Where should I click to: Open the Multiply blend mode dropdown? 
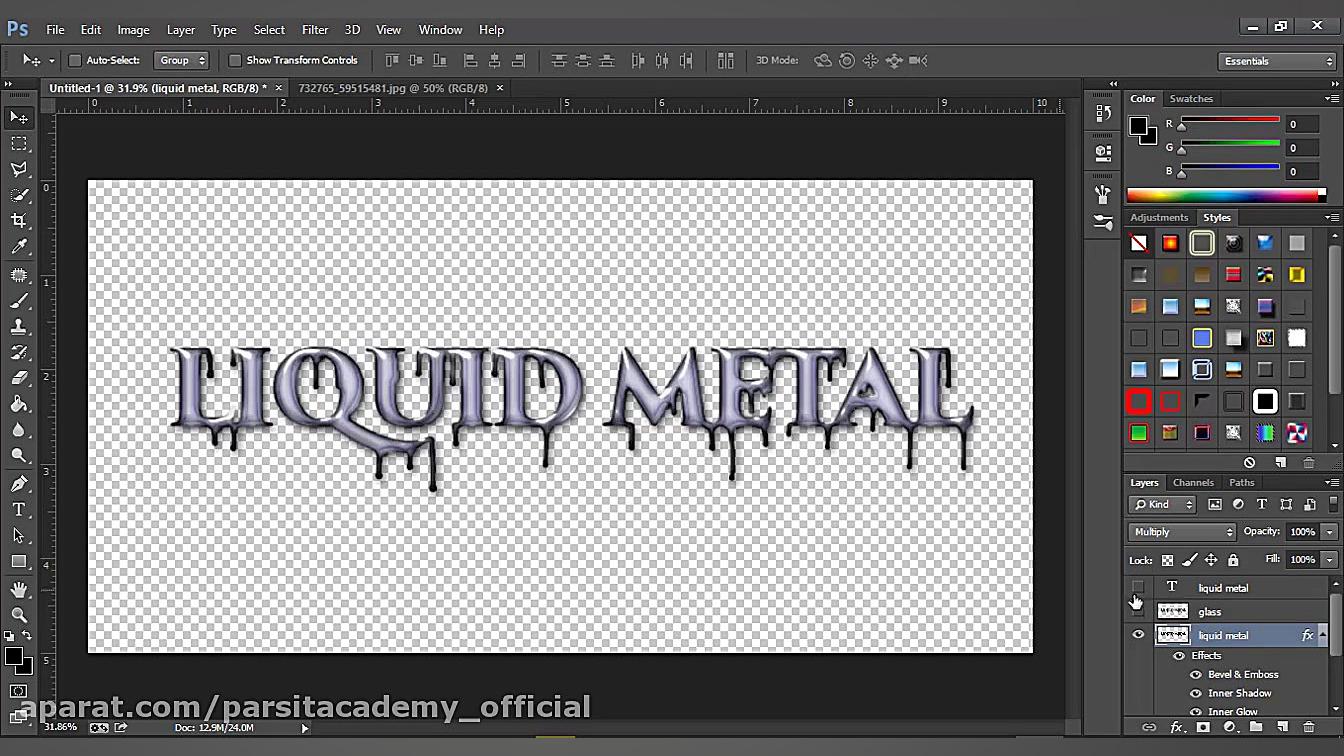click(x=1182, y=532)
